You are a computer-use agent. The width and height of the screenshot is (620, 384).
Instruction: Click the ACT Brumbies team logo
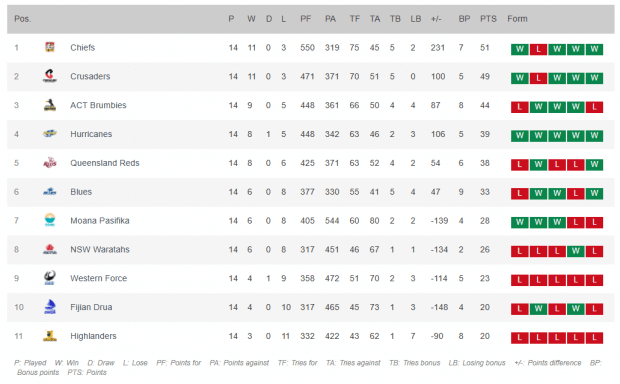click(x=50, y=105)
